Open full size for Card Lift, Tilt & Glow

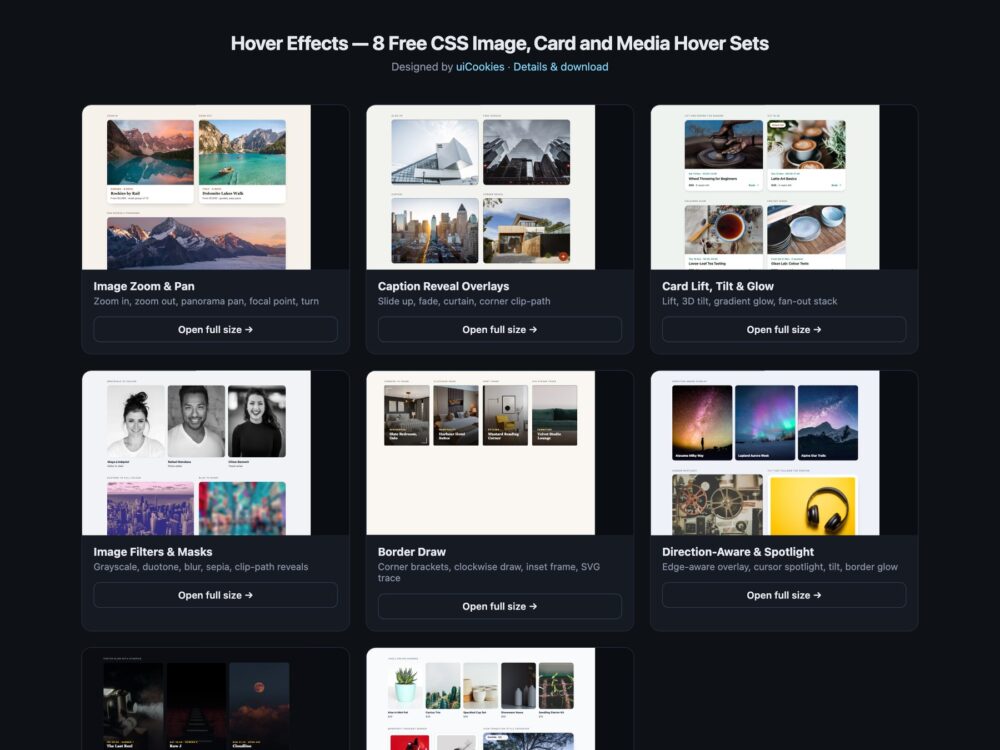point(784,330)
